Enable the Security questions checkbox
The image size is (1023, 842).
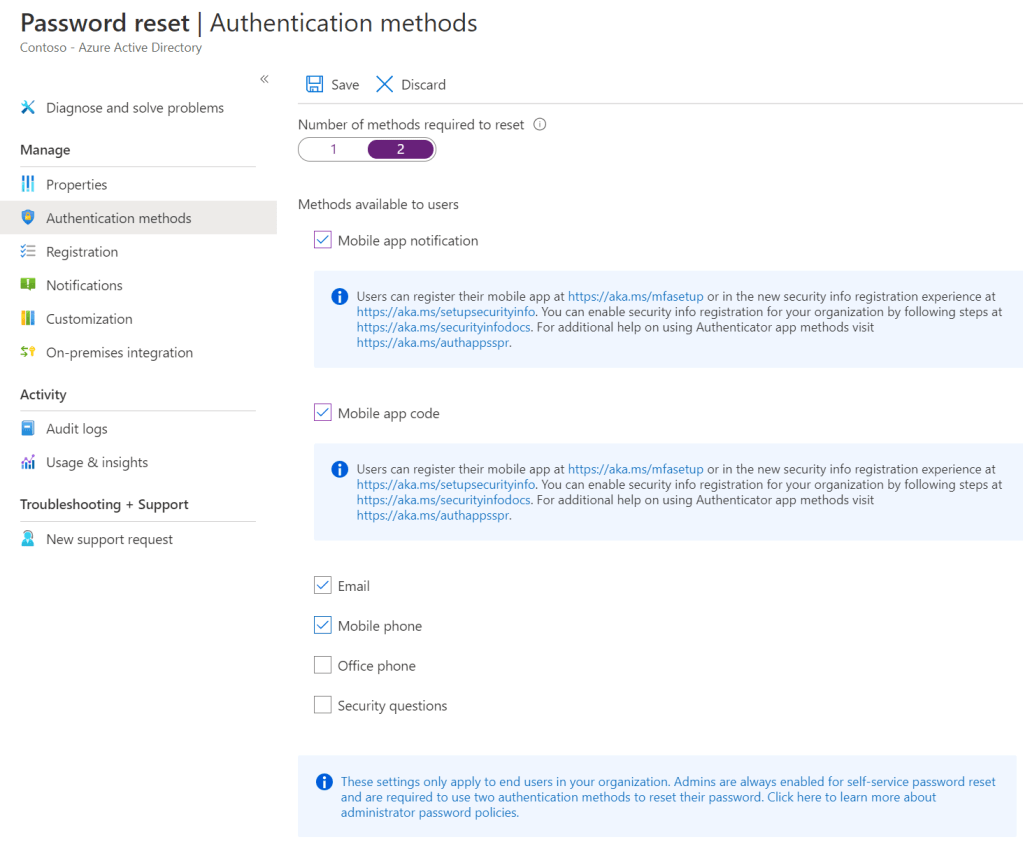[323, 705]
